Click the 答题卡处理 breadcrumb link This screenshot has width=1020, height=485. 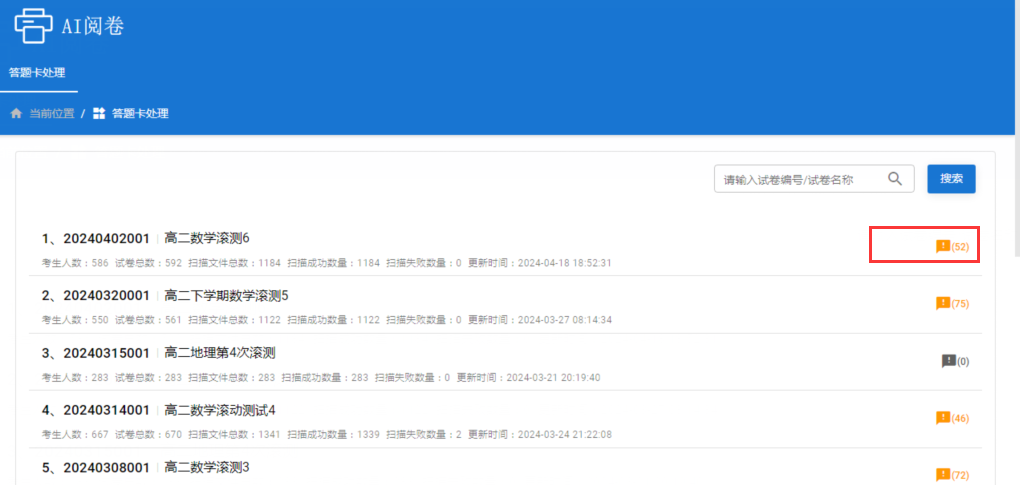coord(140,114)
